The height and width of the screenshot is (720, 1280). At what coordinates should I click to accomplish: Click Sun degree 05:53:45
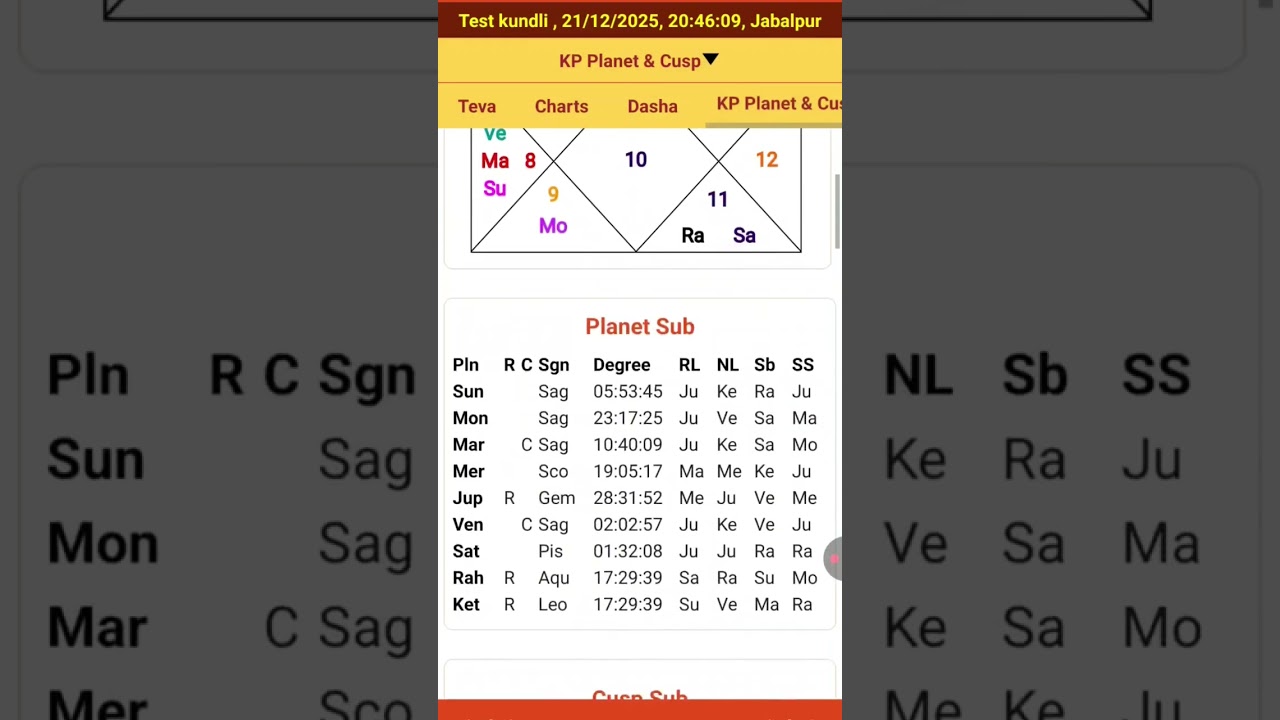coord(628,392)
